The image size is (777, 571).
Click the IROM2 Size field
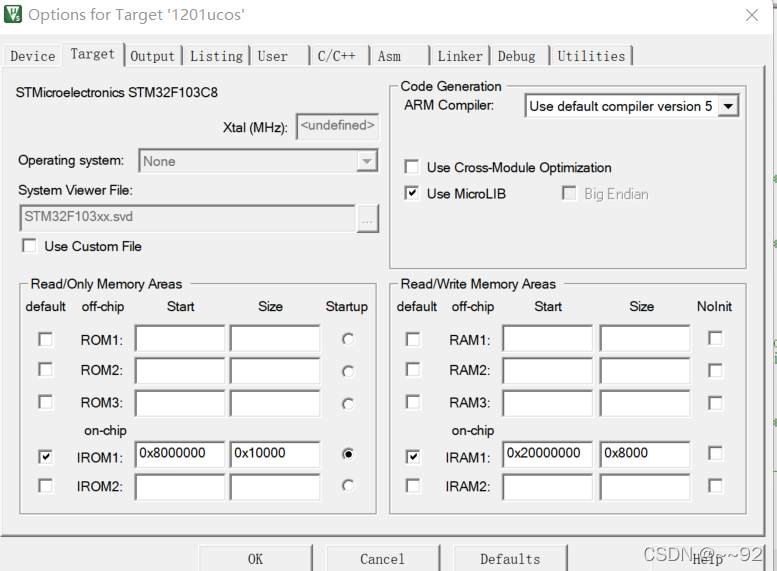pyautogui.click(x=275, y=487)
